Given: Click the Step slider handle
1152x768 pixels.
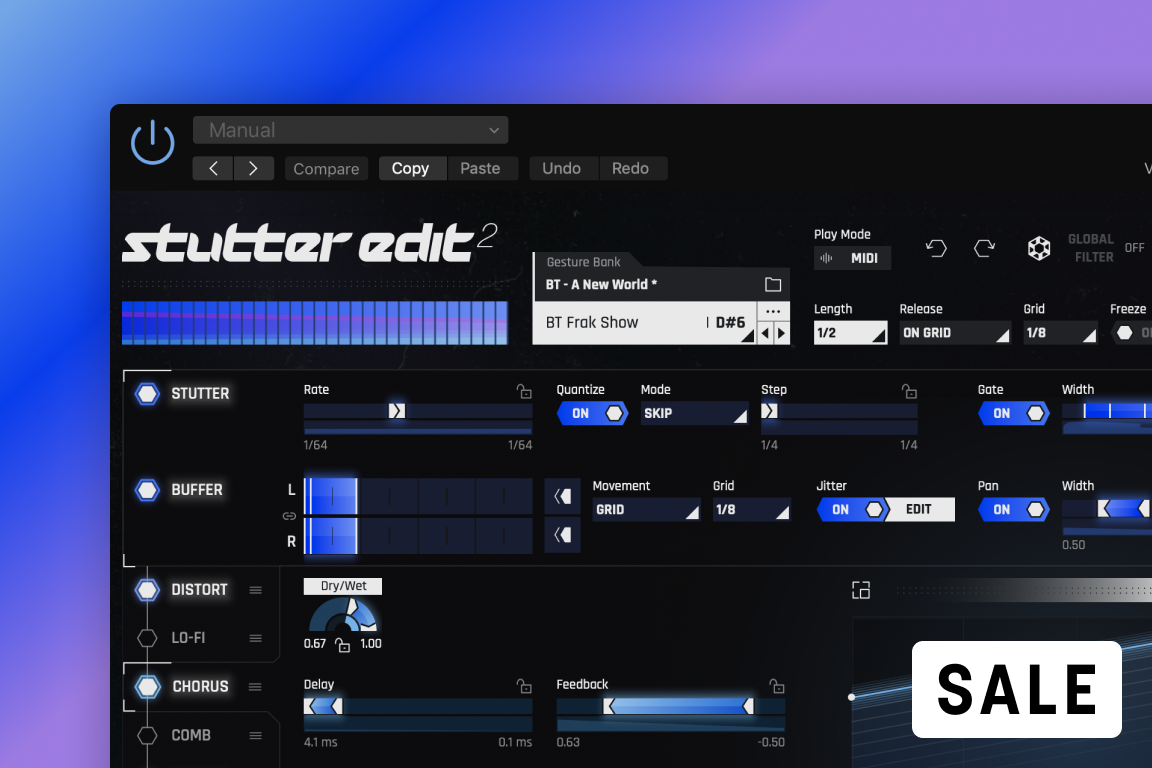Looking at the screenshot, I should click(x=769, y=411).
